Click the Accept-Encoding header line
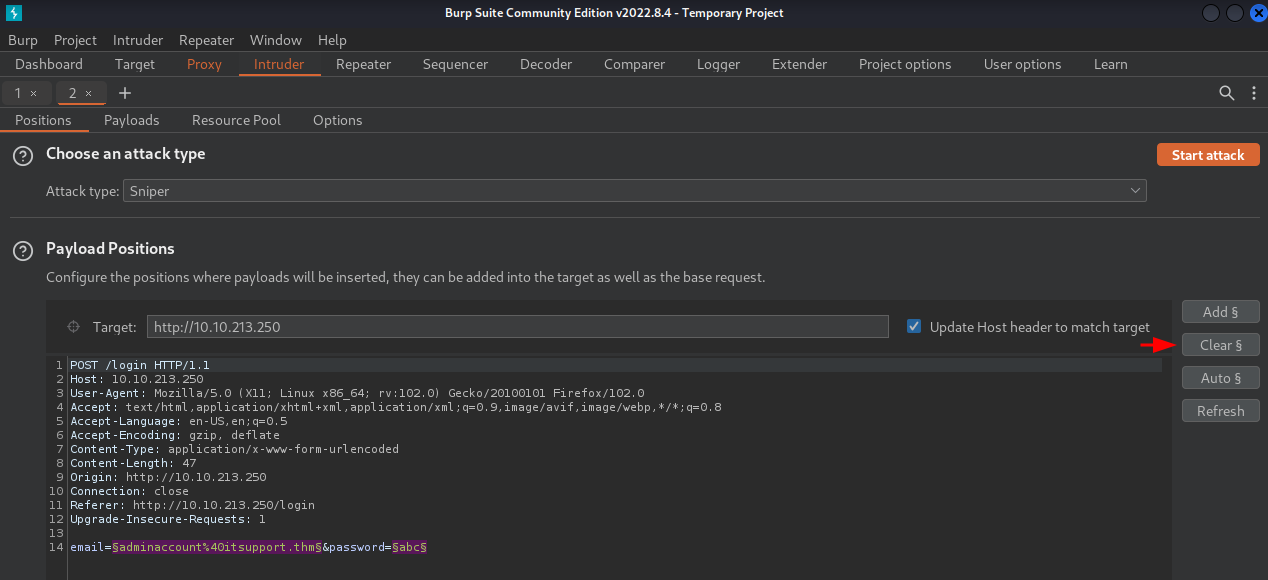The height and width of the screenshot is (580, 1268). click(175, 435)
